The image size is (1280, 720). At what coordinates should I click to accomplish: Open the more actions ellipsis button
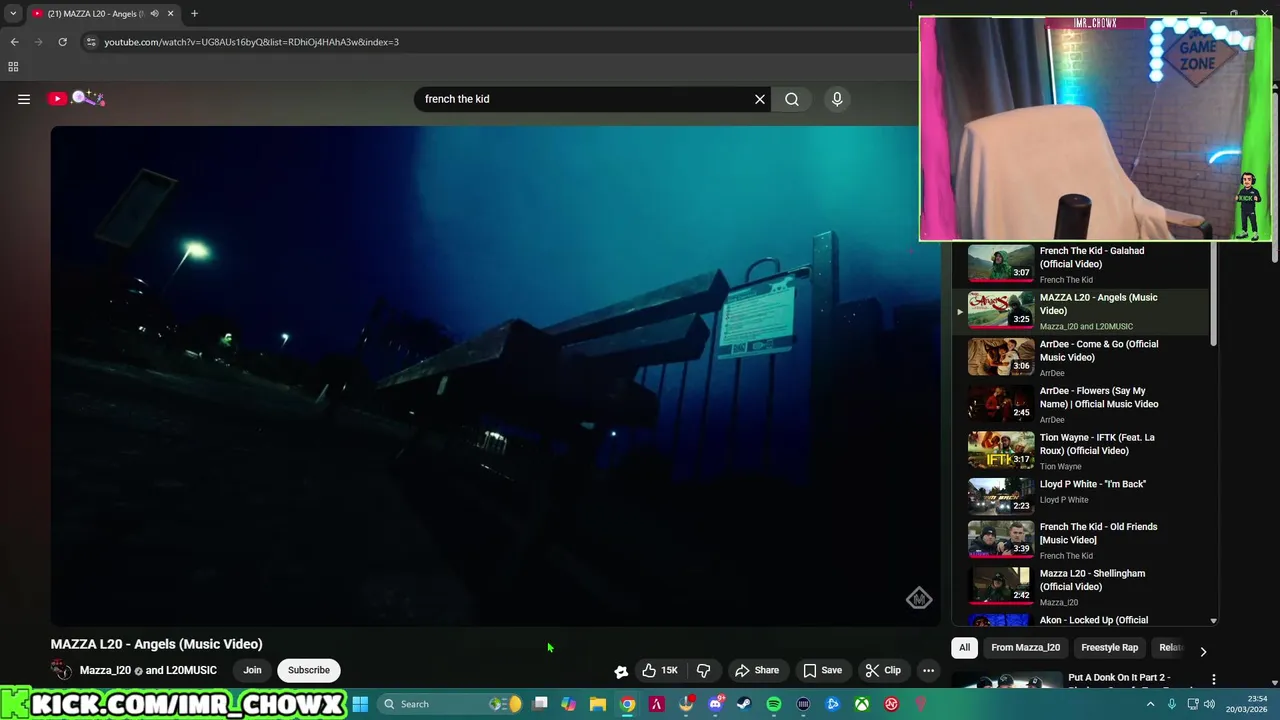[928, 670]
